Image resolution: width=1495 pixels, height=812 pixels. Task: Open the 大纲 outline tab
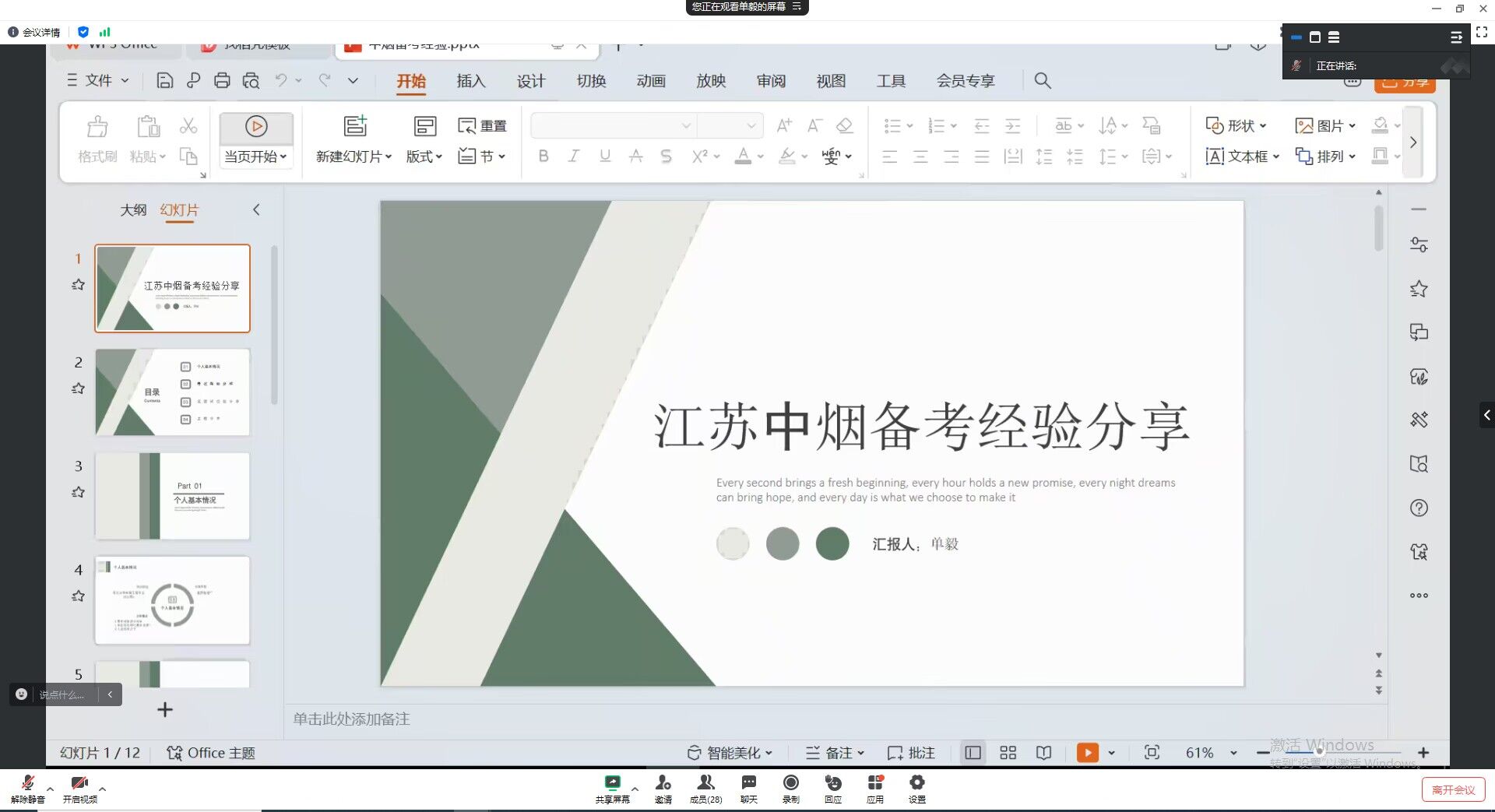pyautogui.click(x=133, y=209)
